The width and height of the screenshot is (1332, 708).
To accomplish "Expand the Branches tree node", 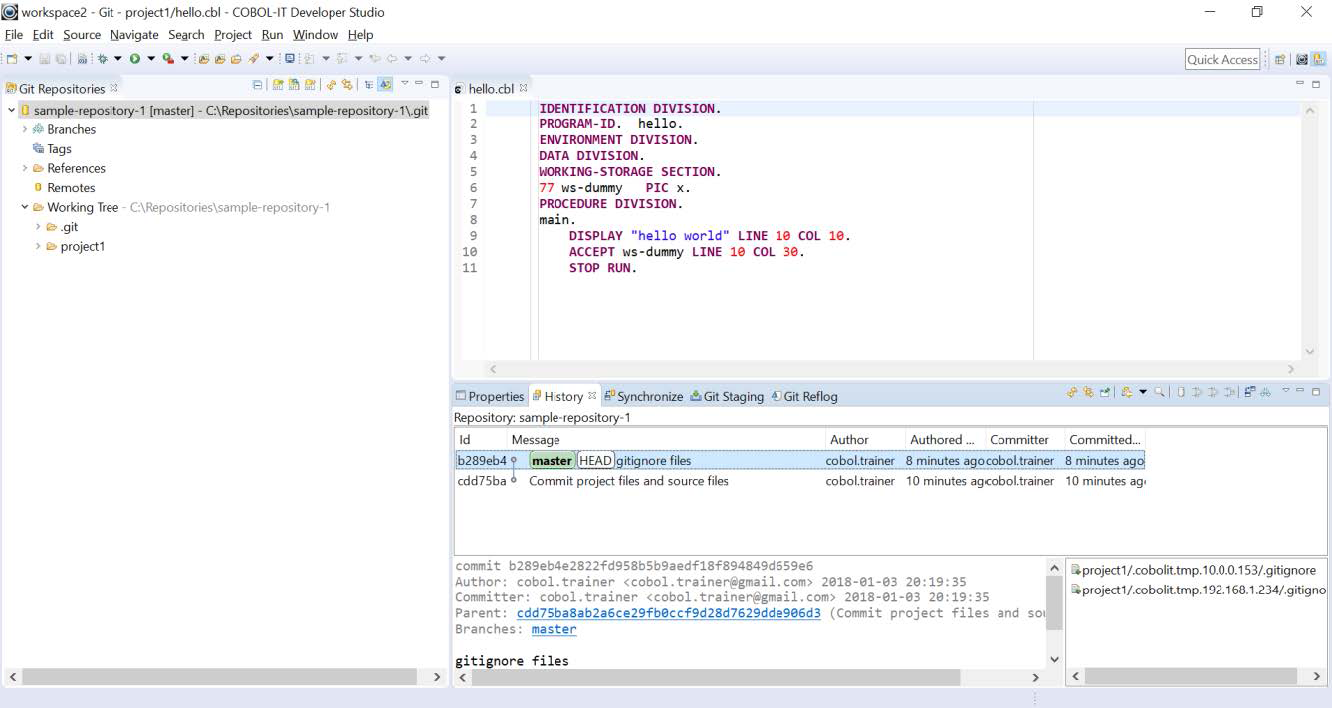I will coord(25,129).
